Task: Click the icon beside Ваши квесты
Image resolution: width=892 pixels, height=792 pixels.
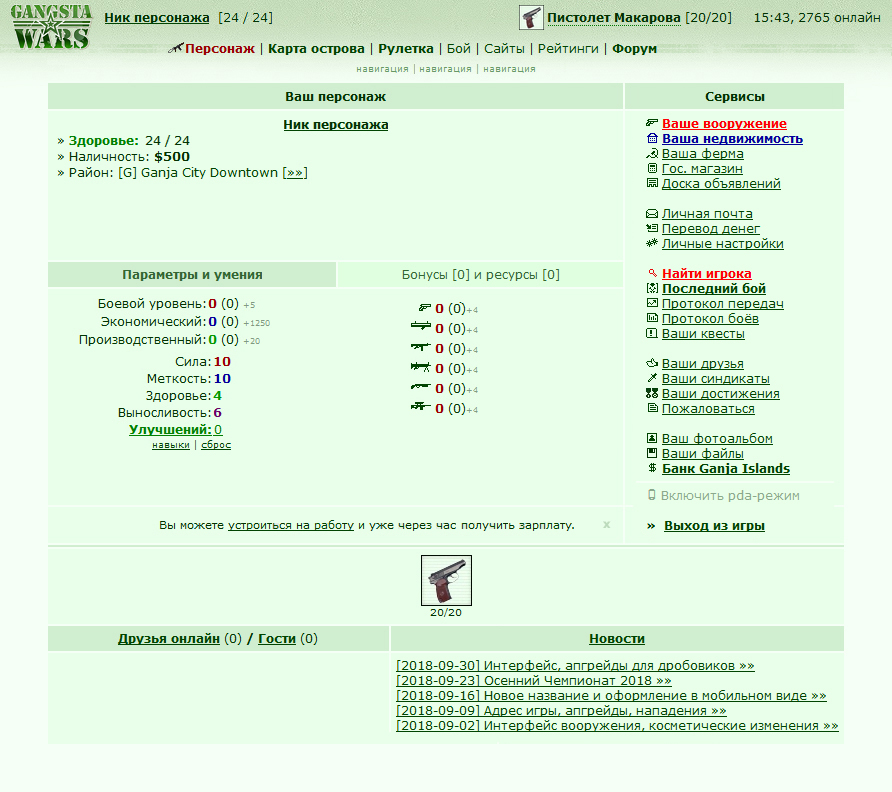Action: 652,334
